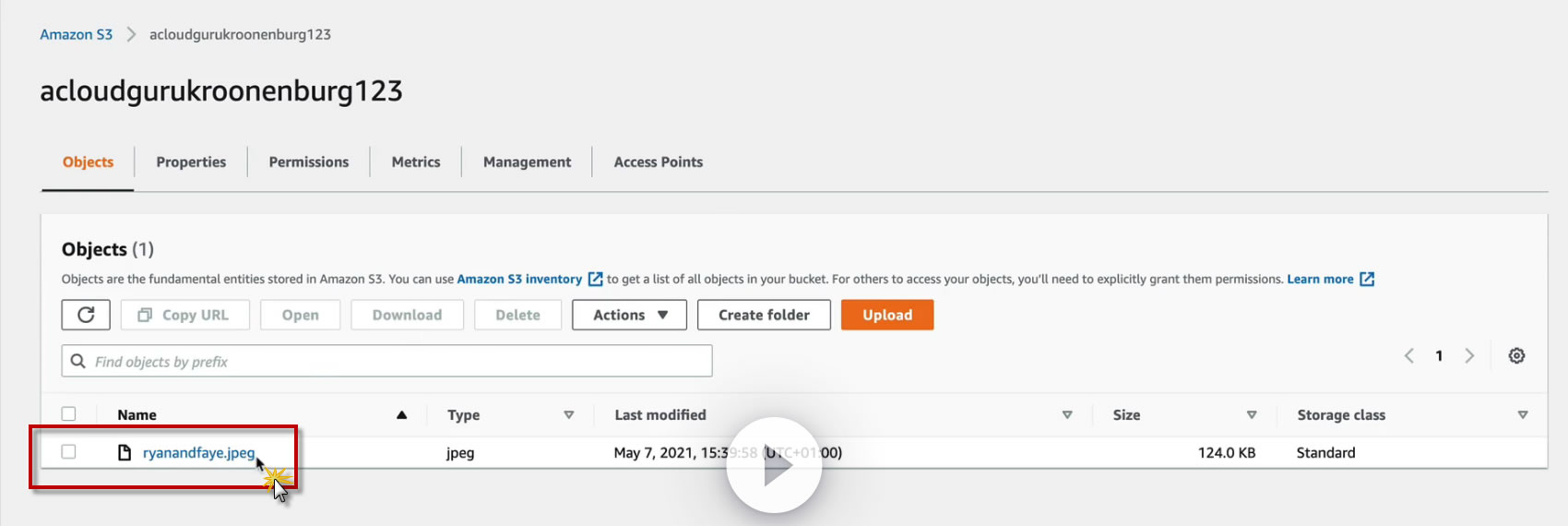Click the Last modified column header
Image resolution: width=1568 pixels, height=526 pixels.
660,415
